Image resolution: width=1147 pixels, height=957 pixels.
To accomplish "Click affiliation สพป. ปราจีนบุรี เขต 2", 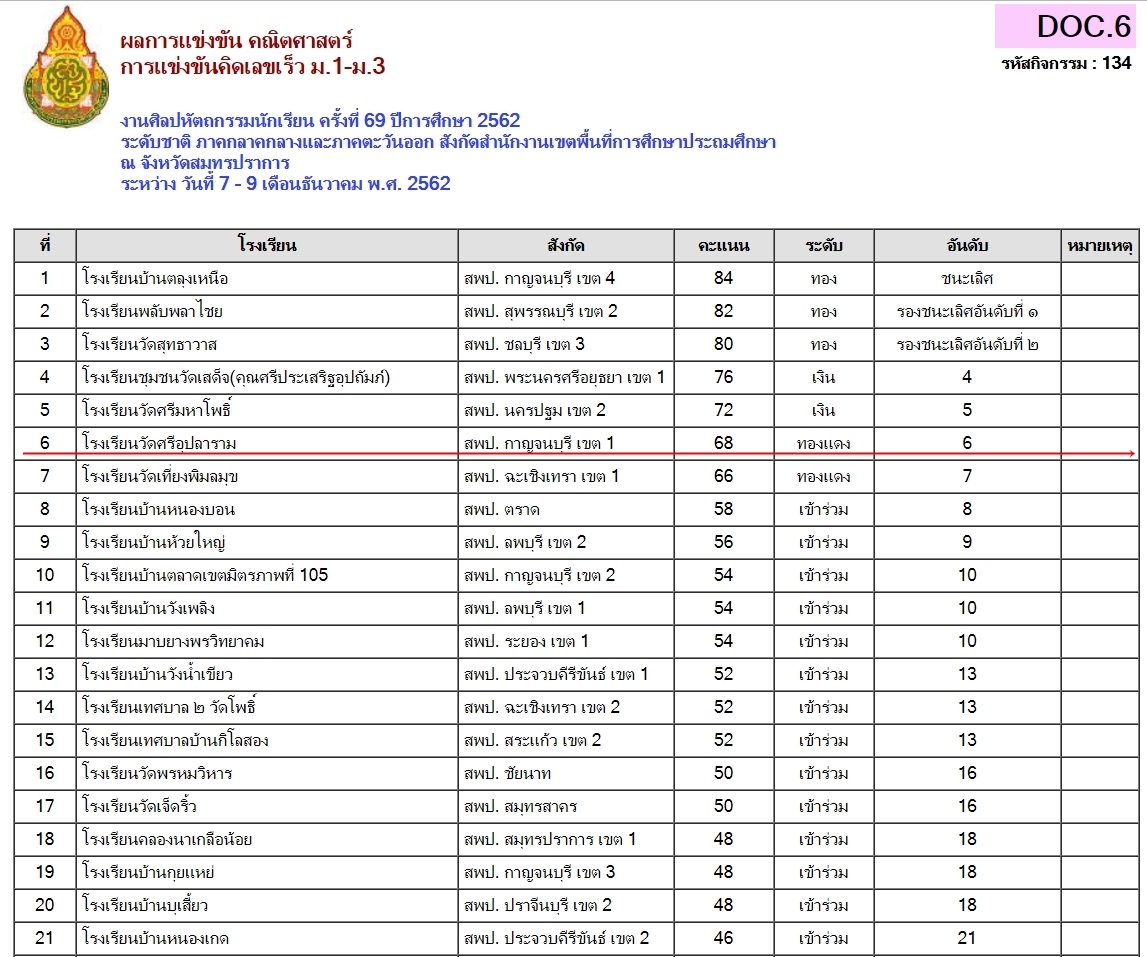I will pyautogui.click(x=538, y=905).
